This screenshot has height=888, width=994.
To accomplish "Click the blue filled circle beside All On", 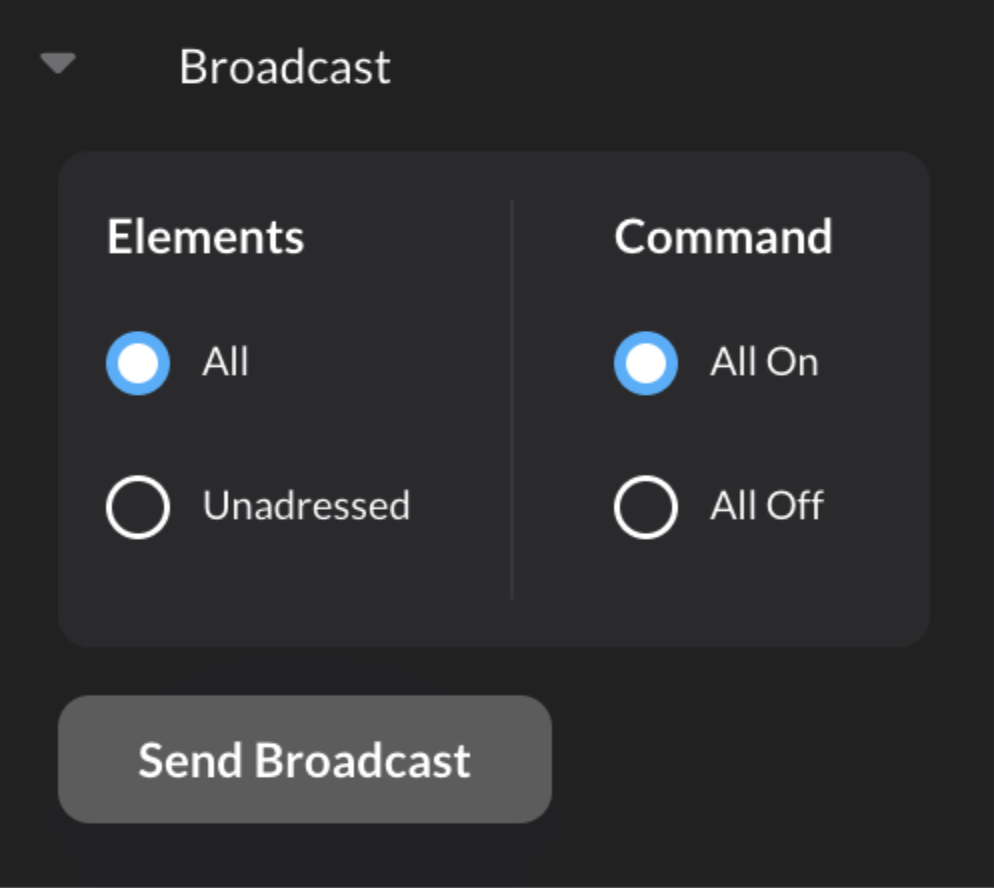I will point(645,362).
